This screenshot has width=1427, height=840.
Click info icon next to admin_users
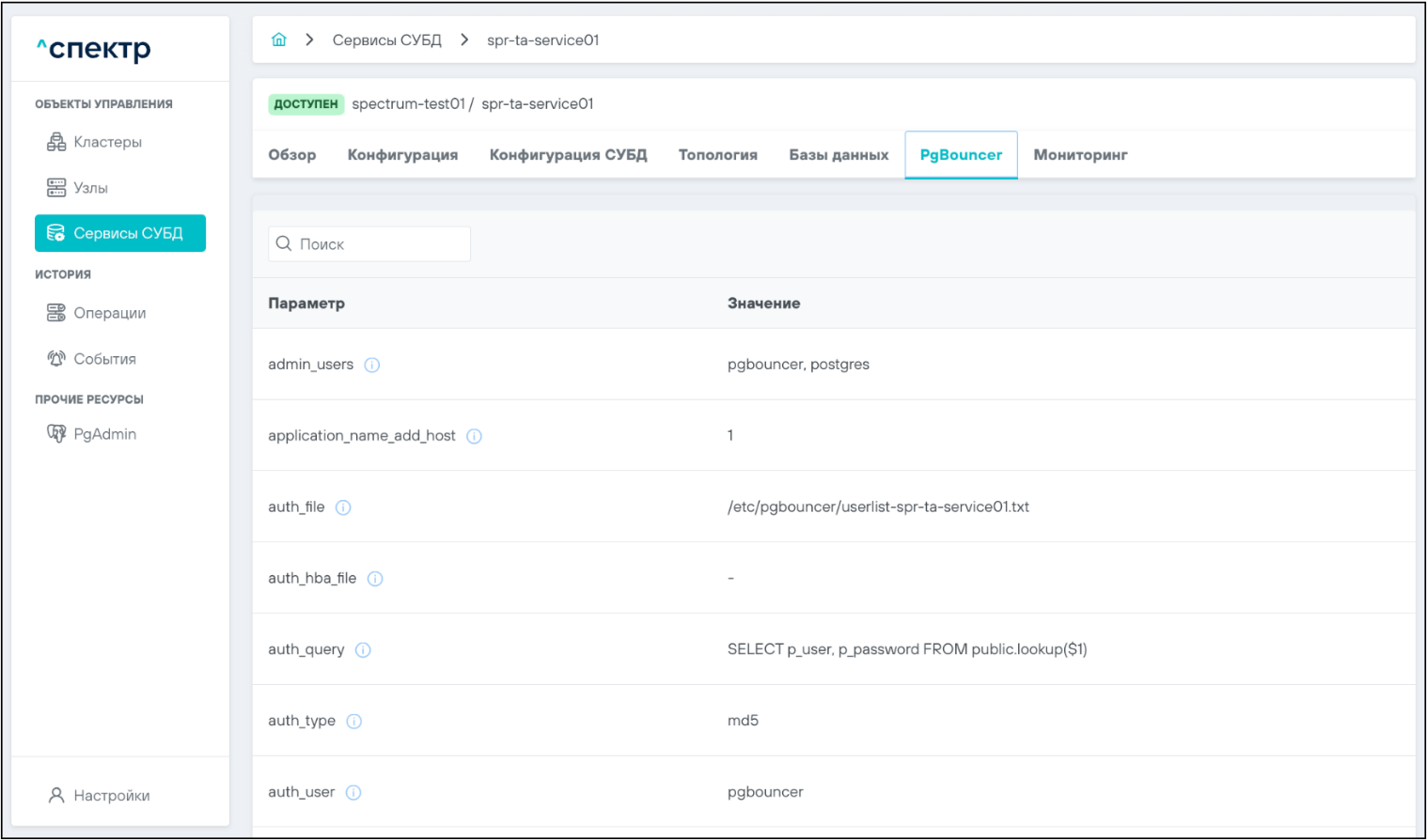(x=372, y=366)
